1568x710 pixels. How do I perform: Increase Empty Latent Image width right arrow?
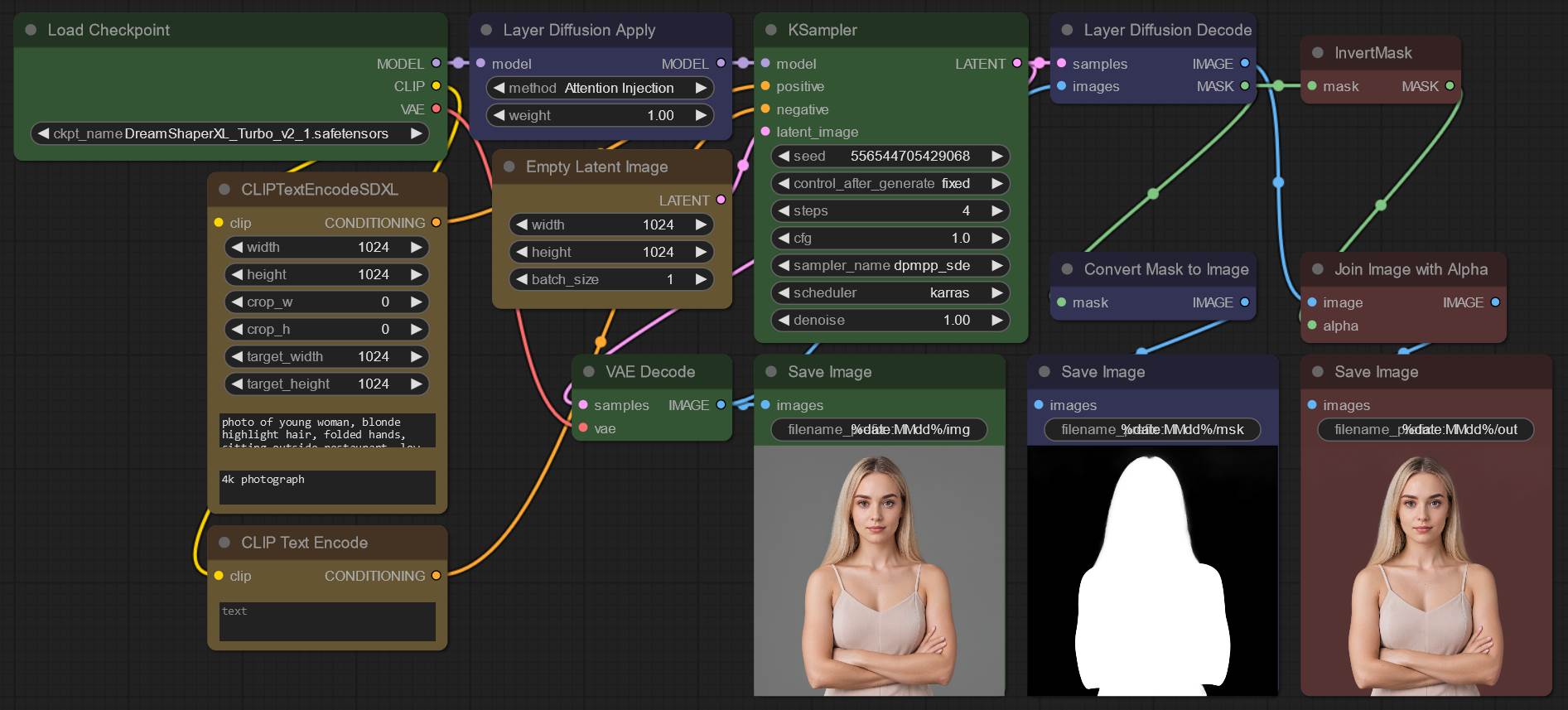pos(701,225)
